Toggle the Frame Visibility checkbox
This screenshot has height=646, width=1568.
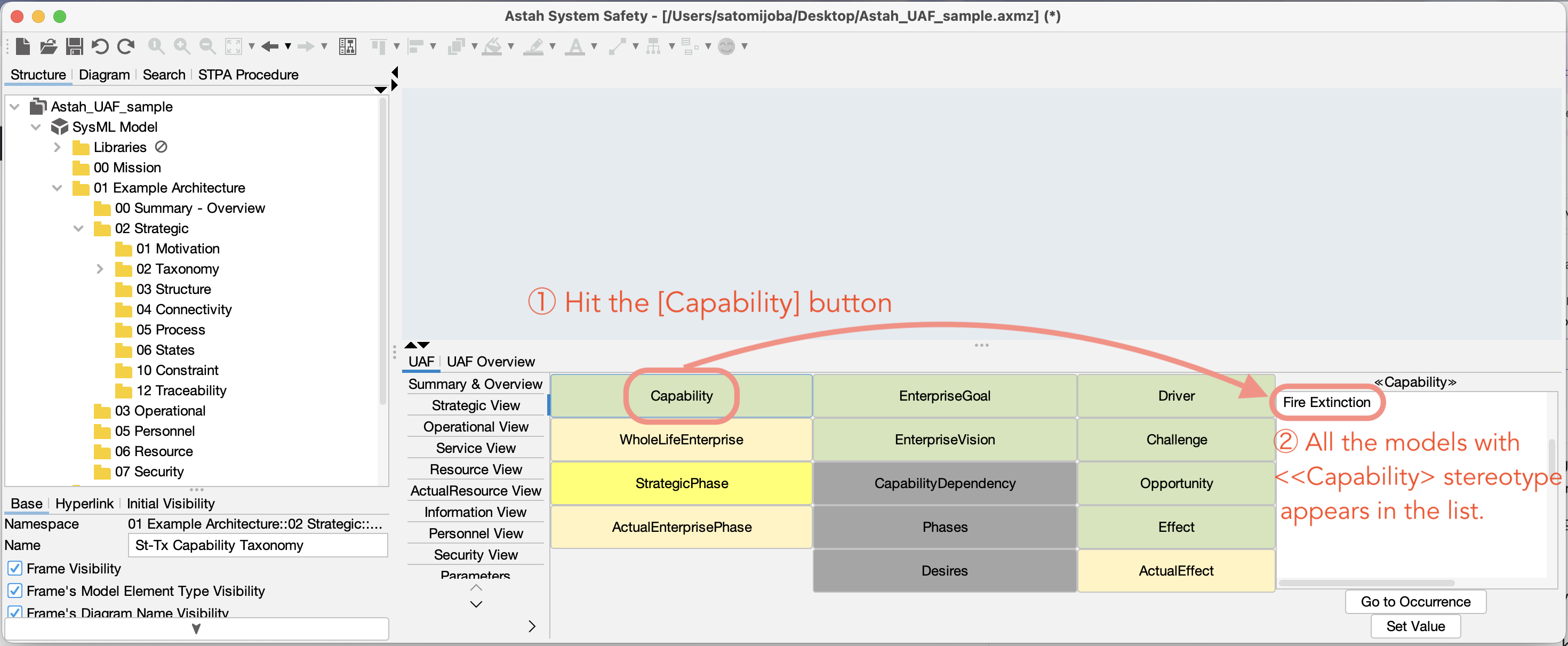(15, 568)
